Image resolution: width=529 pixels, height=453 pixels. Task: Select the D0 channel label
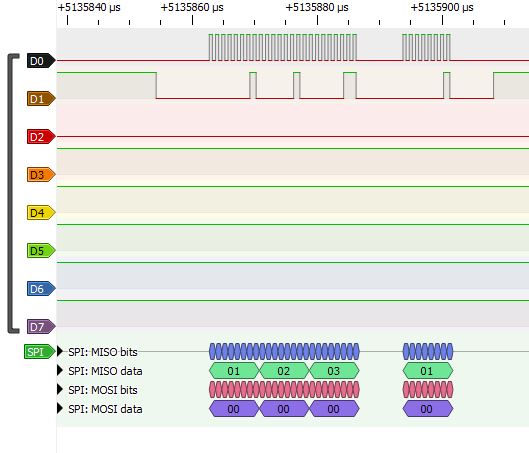pos(41,61)
